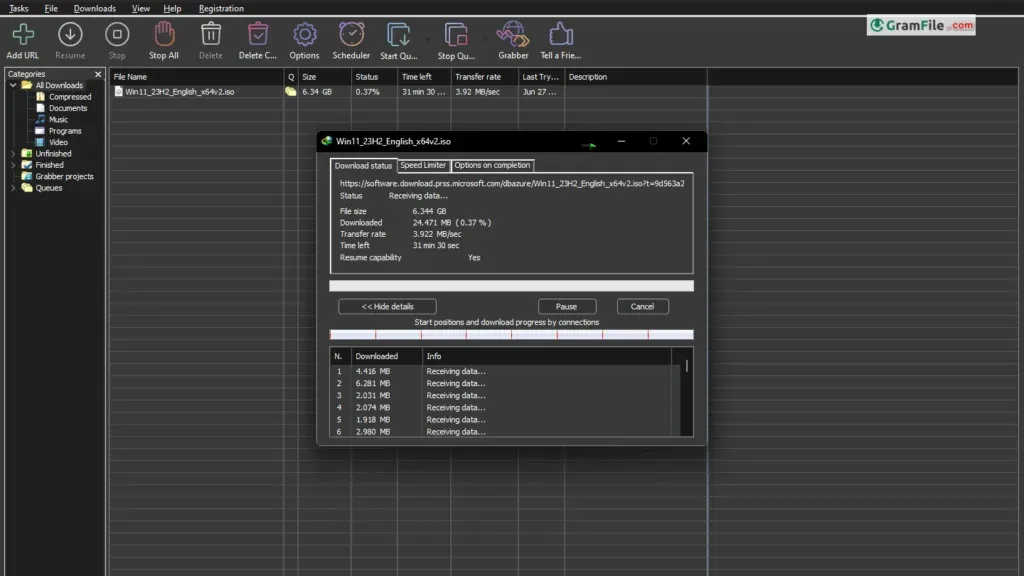Sort by Status column header
Image resolution: width=1024 pixels, height=576 pixels.
tap(374, 77)
